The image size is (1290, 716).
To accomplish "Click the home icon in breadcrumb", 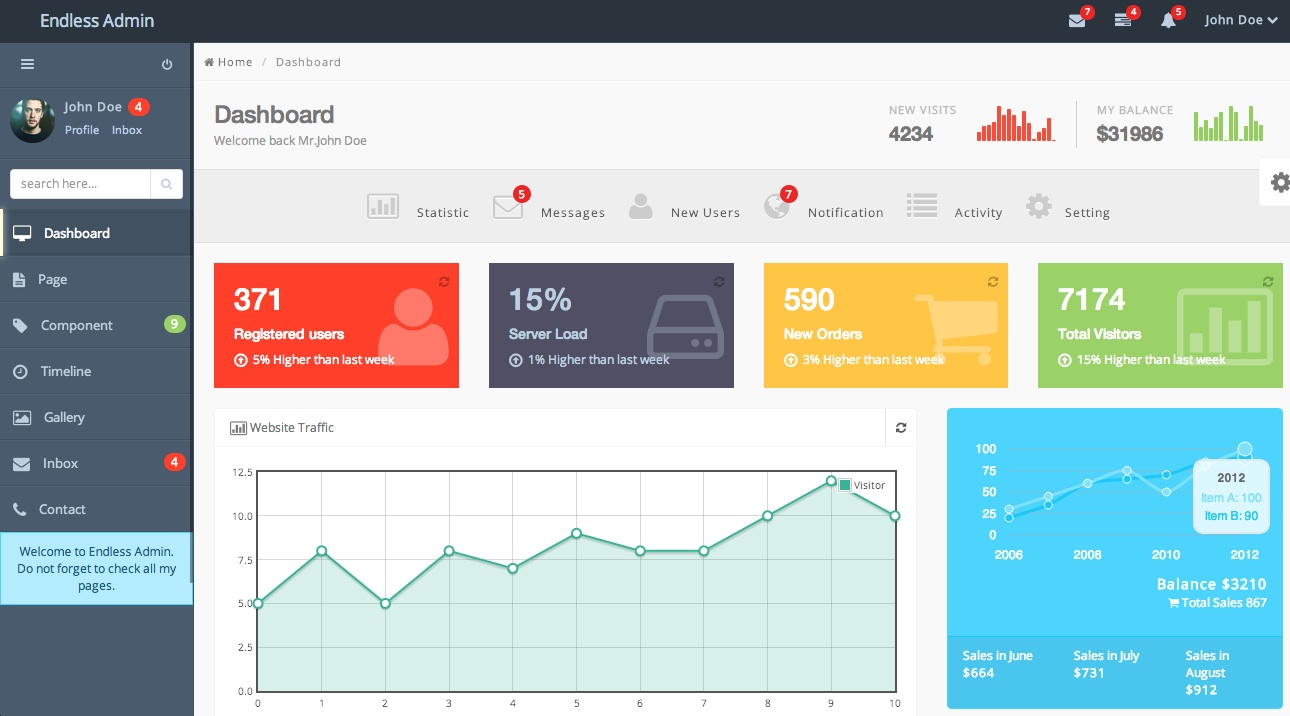I will [209, 62].
